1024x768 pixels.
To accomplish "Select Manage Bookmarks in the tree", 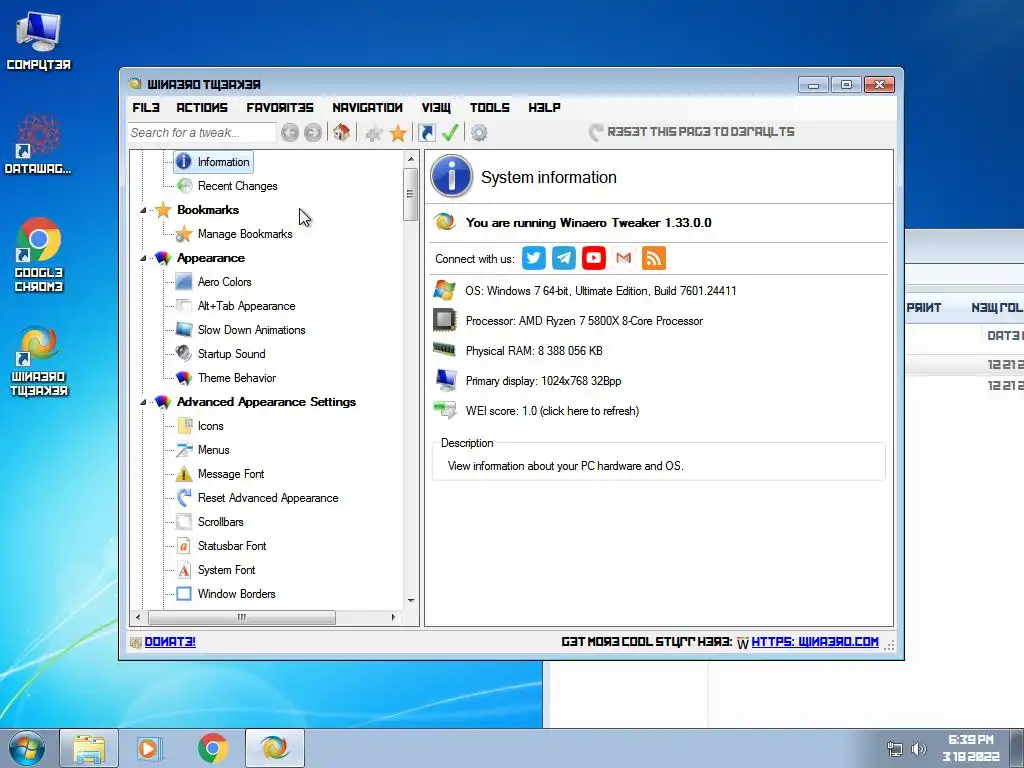I will [245, 234].
